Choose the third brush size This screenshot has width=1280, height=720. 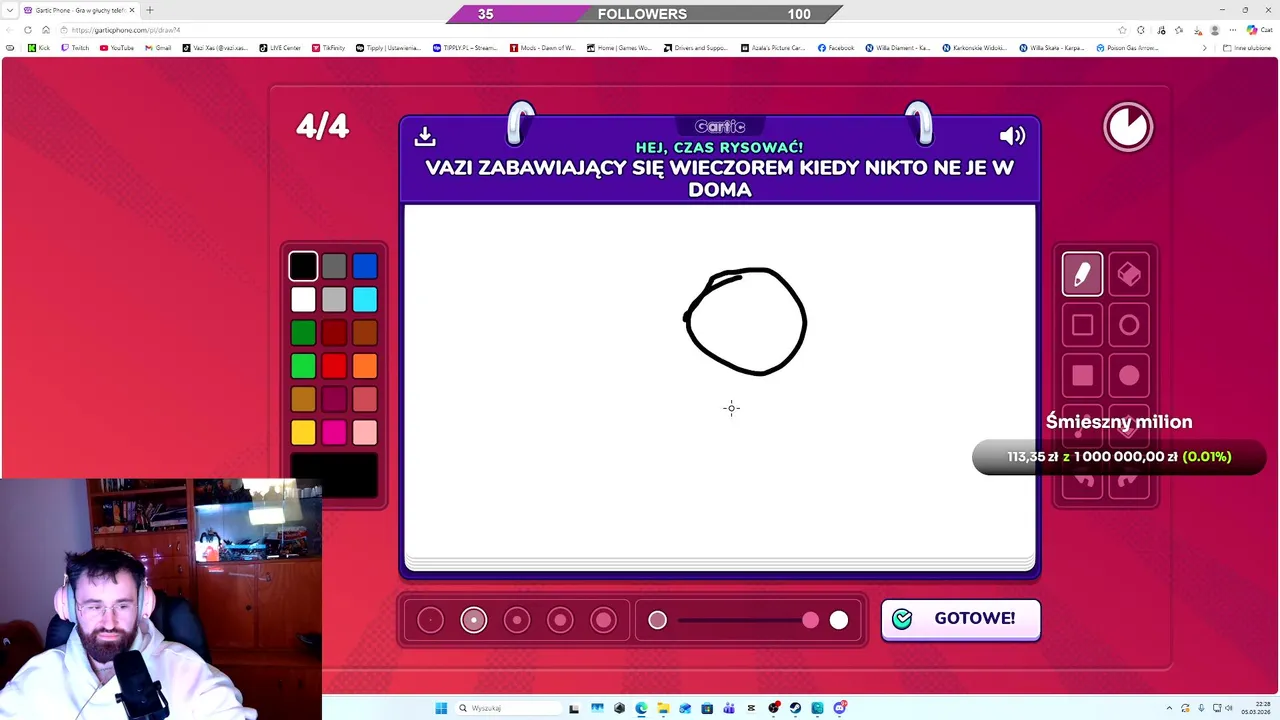pyautogui.click(x=517, y=620)
